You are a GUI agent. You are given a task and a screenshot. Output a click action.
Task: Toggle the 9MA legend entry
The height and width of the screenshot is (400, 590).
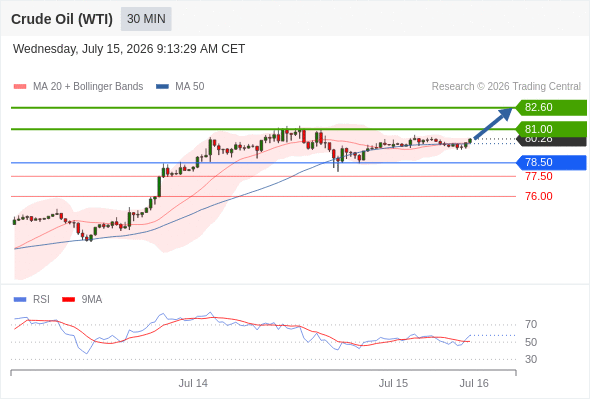click(x=92, y=300)
